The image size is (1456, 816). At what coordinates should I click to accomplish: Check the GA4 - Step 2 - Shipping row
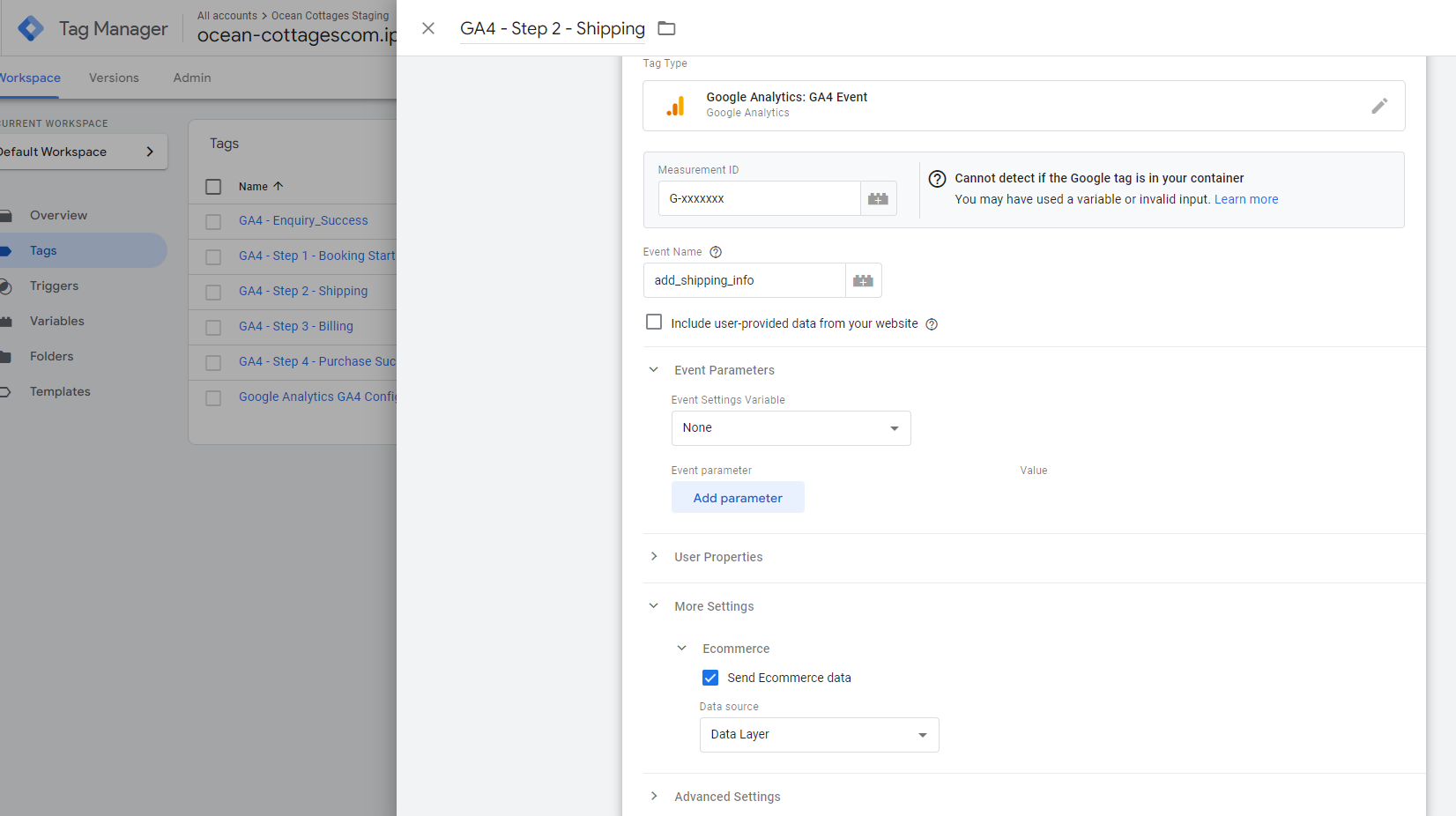coord(213,293)
